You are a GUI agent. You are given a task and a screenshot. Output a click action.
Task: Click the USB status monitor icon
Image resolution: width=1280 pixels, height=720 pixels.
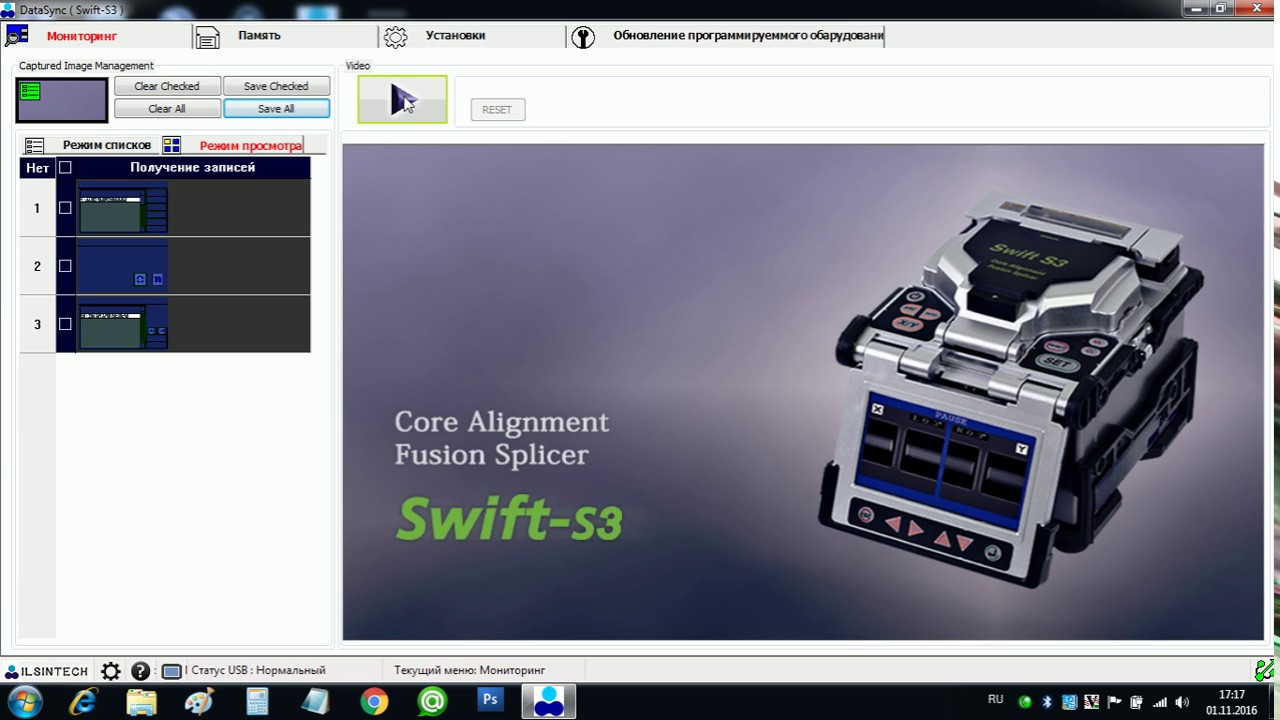tap(171, 671)
